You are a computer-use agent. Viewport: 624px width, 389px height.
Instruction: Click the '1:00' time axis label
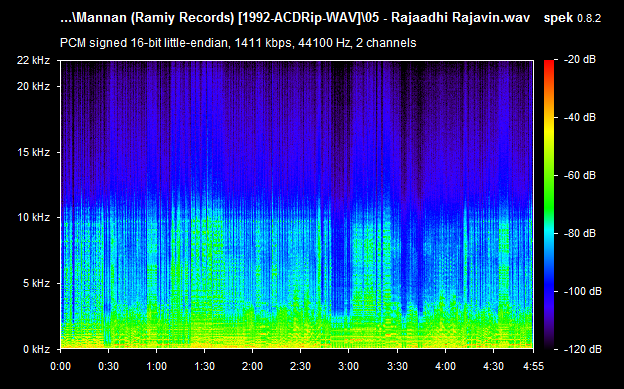pos(156,366)
